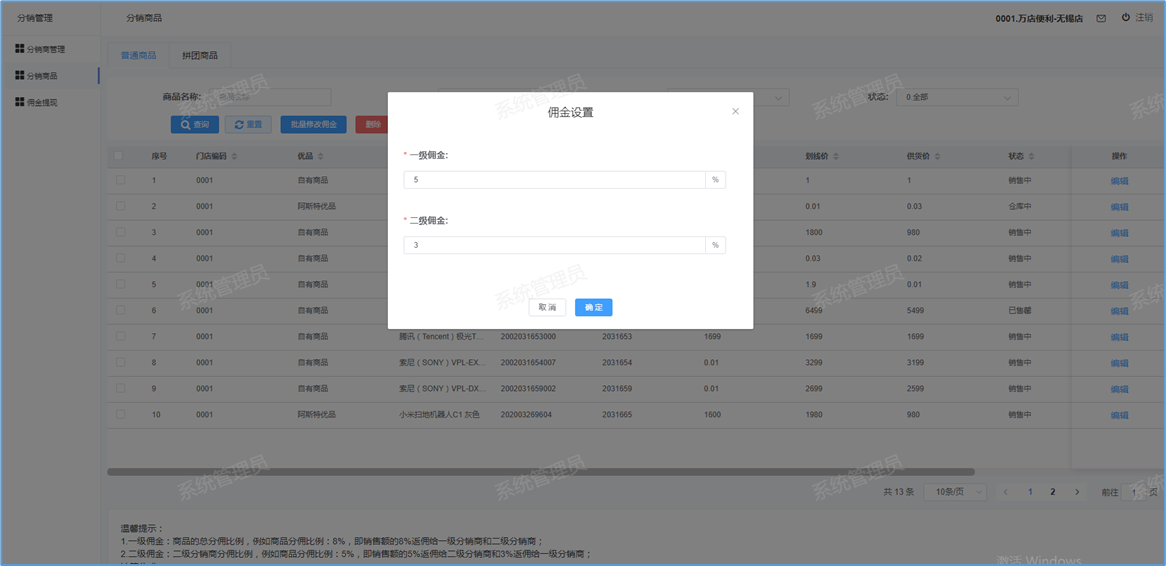Go to next page arrow in pagination
1166x566 pixels.
1076,492
